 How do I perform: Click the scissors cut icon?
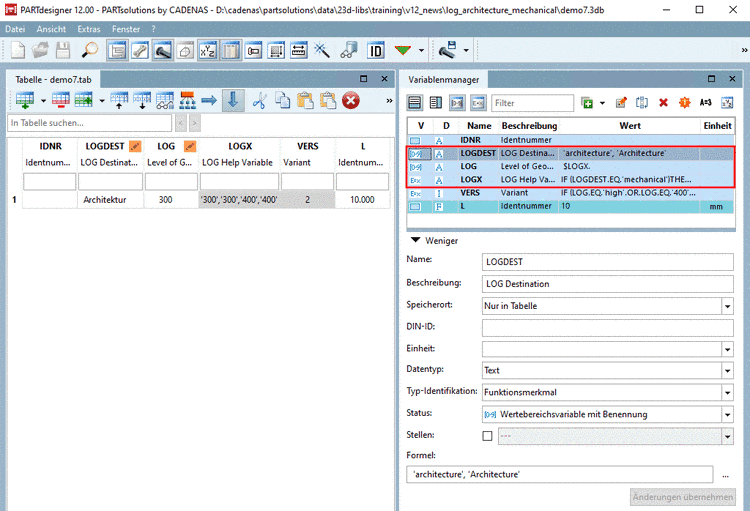[259, 100]
